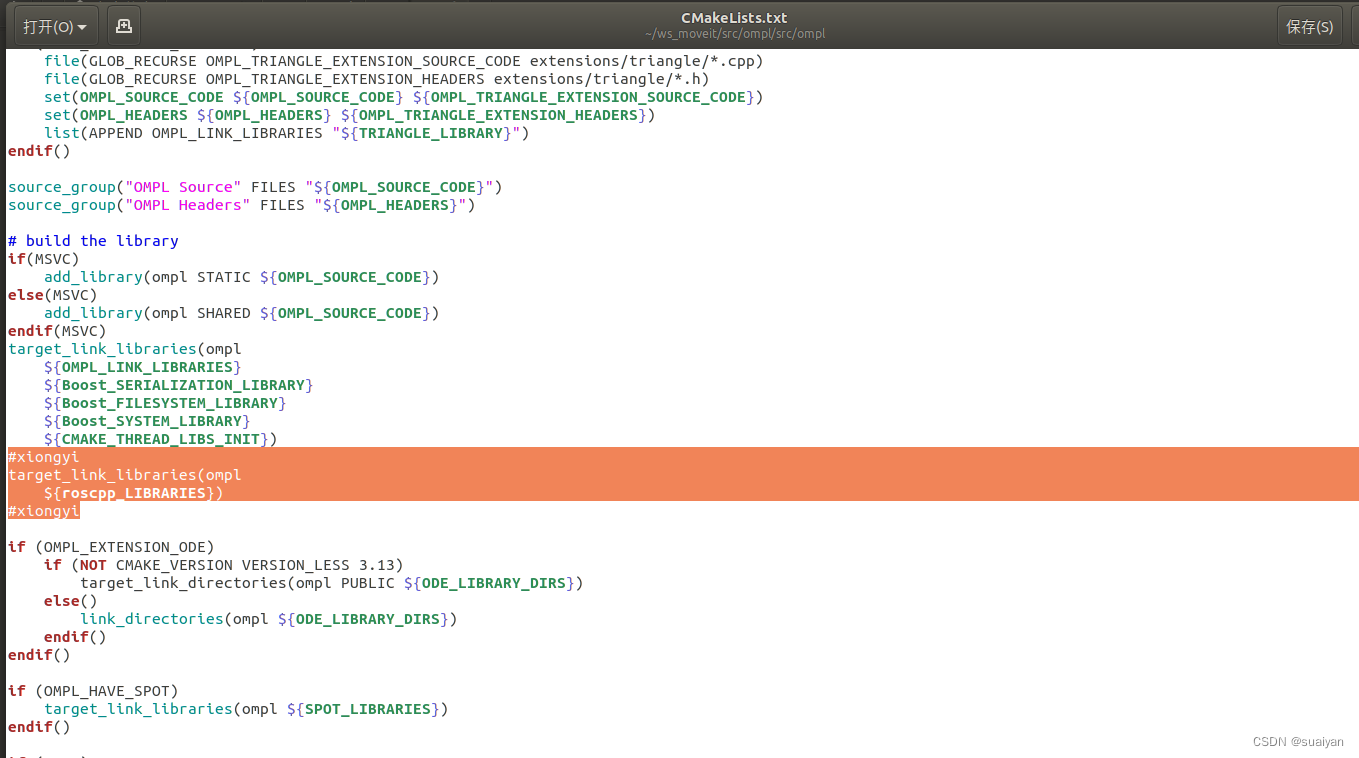Click the ${CMAKE_THREAD_LIBS_INIT} text

pyautogui.click(x=160, y=438)
